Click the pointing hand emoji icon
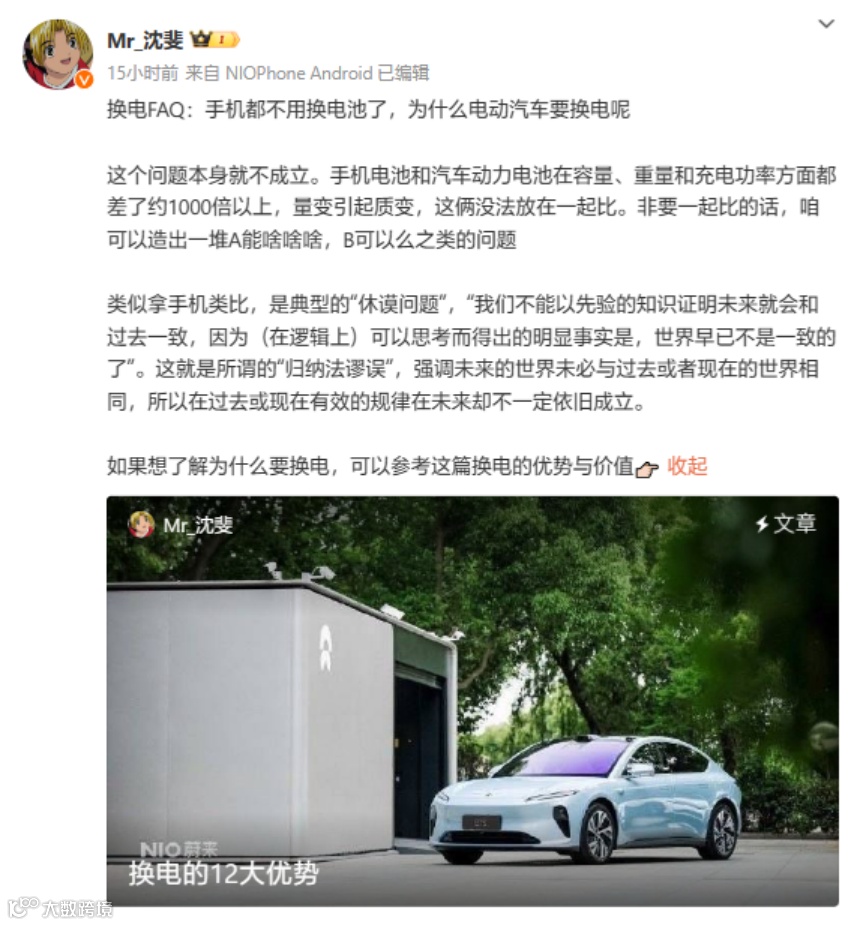Image resolution: width=860 pixels, height=925 pixels. coord(646,469)
